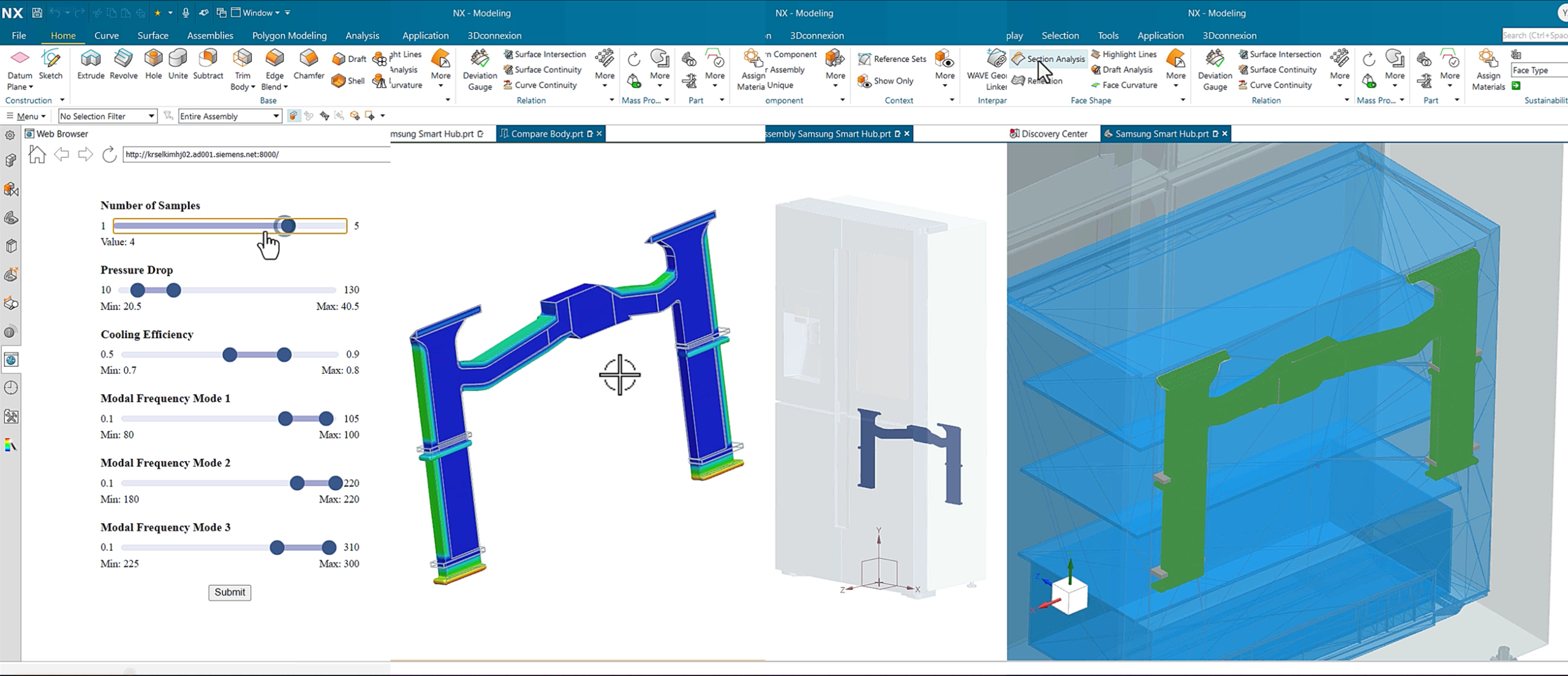
Task: Go to browser home page
Action: [37, 154]
